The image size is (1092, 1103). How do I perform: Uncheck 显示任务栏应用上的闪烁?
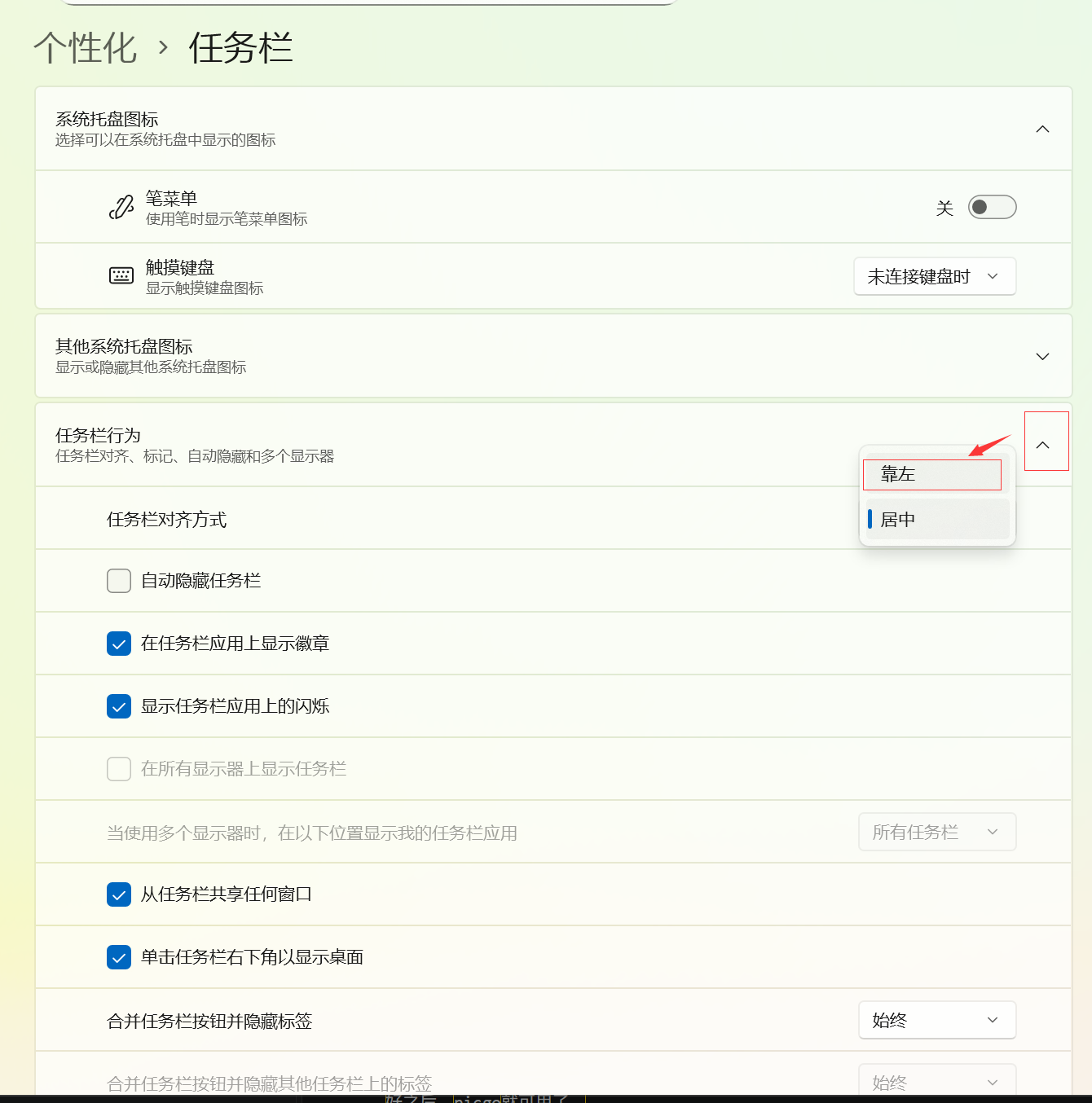pyautogui.click(x=119, y=706)
